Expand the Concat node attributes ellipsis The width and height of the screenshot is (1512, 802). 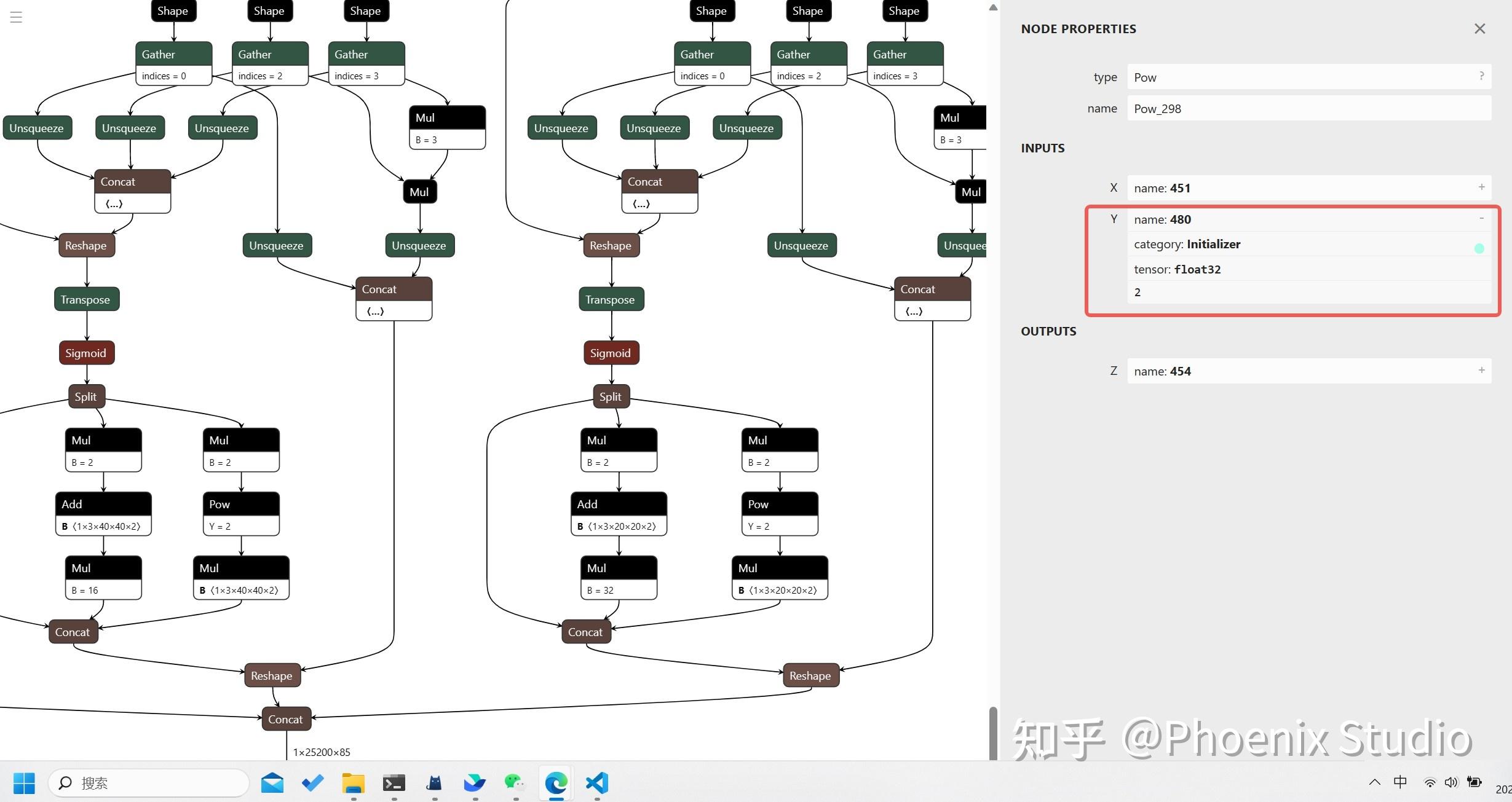(x=113, y=203)
